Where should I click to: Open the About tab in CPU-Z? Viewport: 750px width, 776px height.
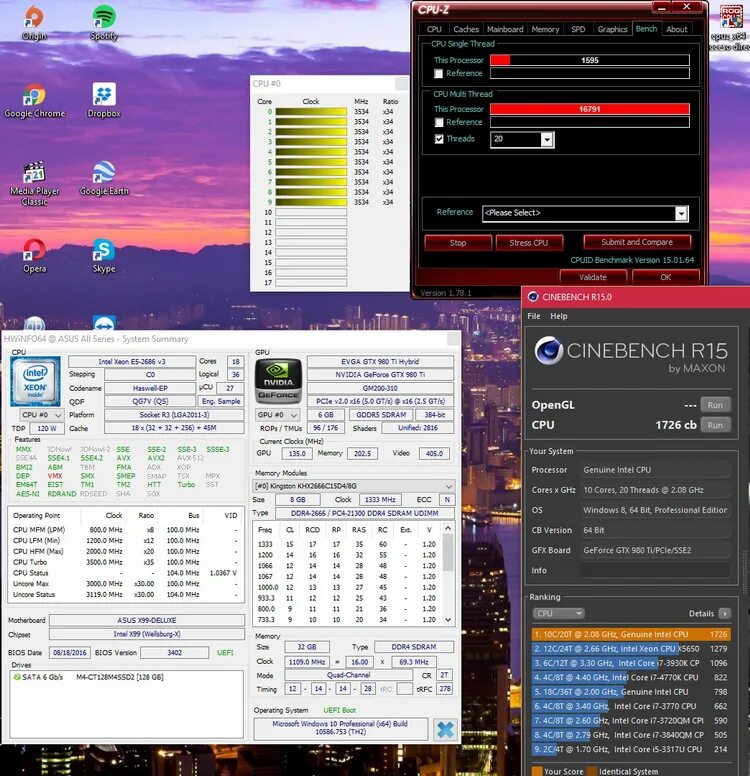point(677,29)
